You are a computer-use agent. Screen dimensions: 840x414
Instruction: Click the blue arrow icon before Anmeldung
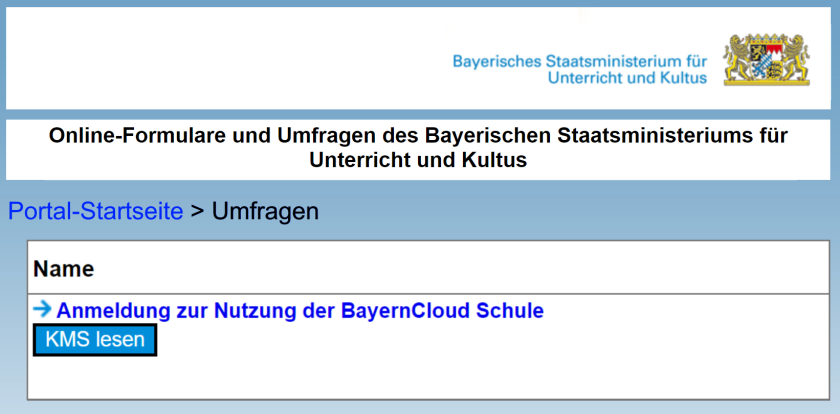click(x=42, y=309)
